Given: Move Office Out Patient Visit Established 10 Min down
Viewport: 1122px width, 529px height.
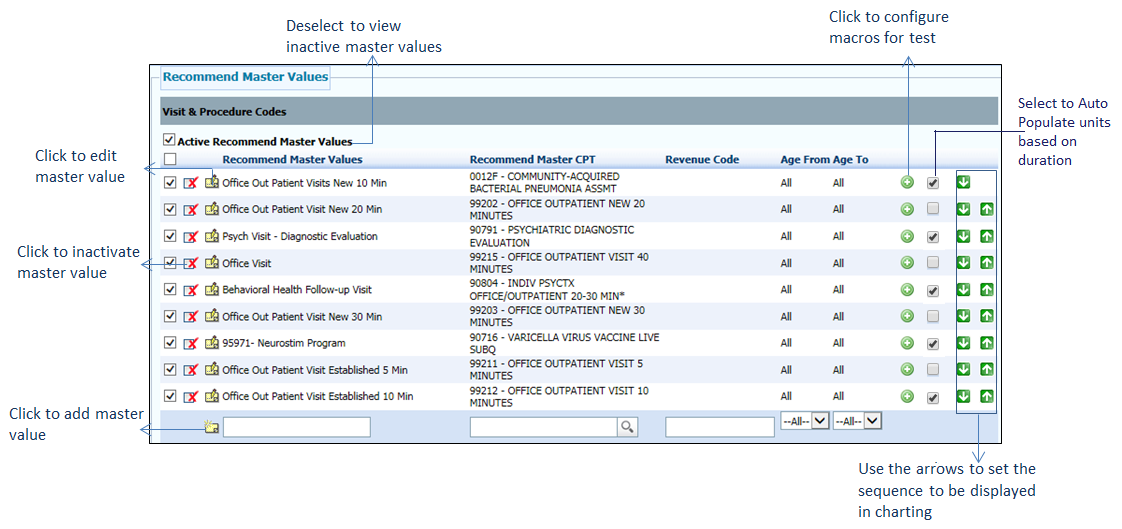Looking at the screenshot, I should pos(964,396).
